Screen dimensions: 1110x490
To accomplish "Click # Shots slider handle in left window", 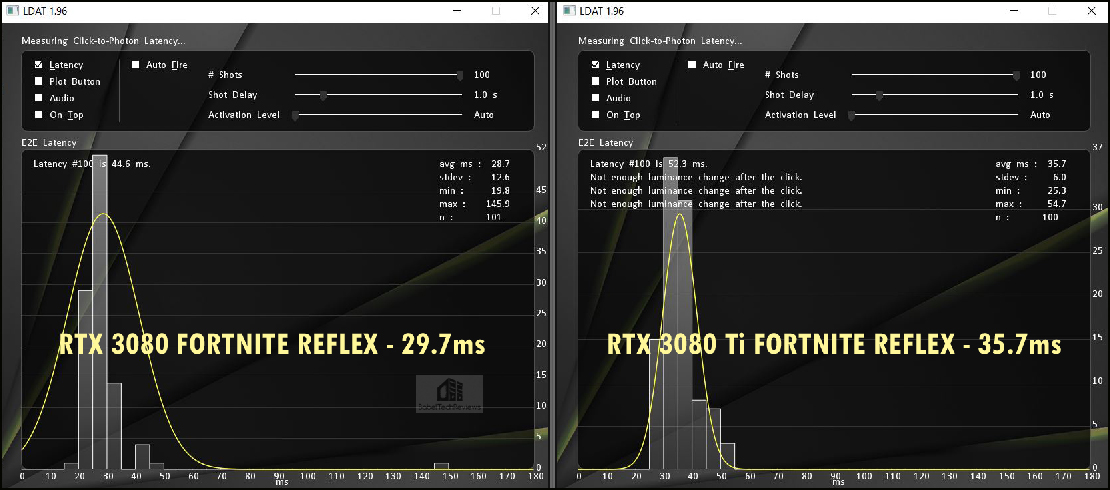I will tap(460, 75).
